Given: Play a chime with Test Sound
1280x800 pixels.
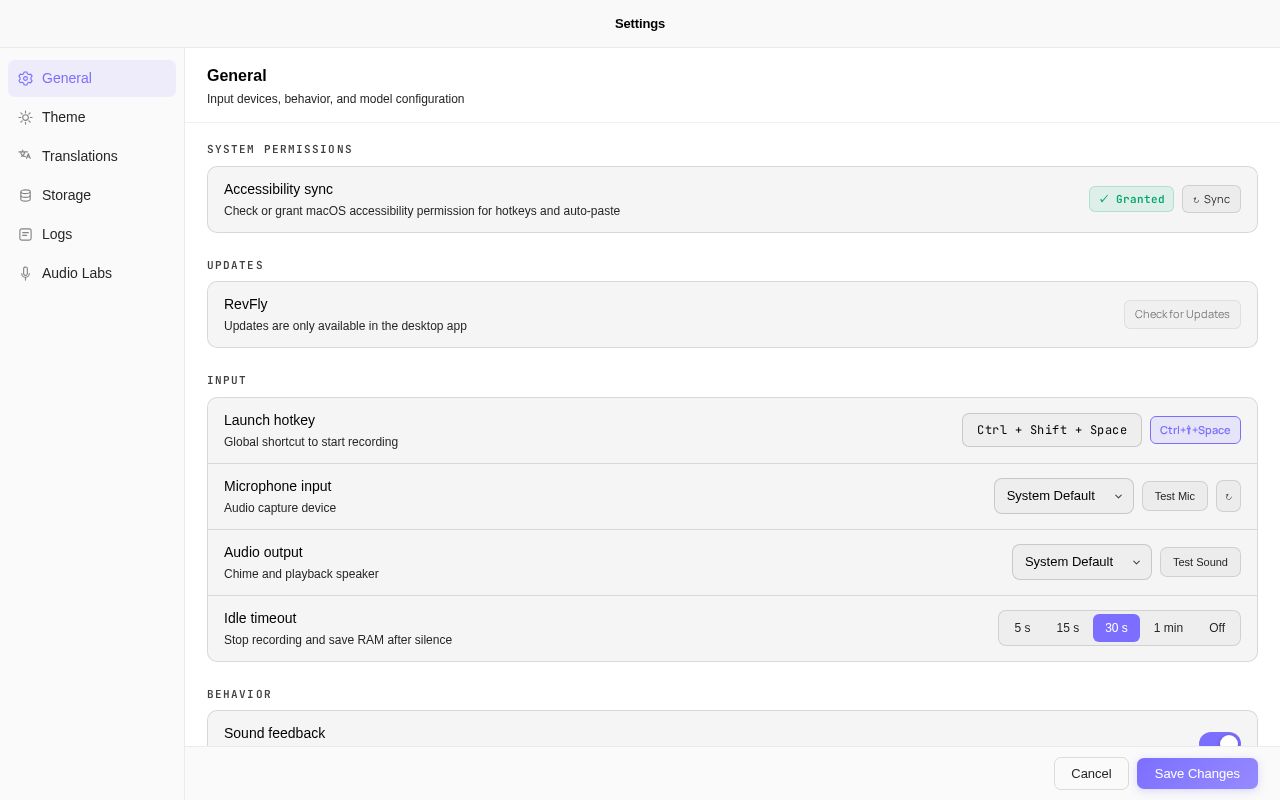Looking at the screenshot, I should pos(1200,562).
